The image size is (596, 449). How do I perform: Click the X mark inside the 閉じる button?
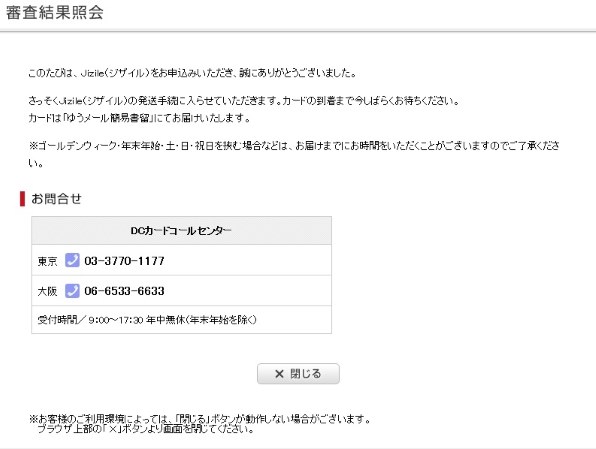tap(279, 374)
